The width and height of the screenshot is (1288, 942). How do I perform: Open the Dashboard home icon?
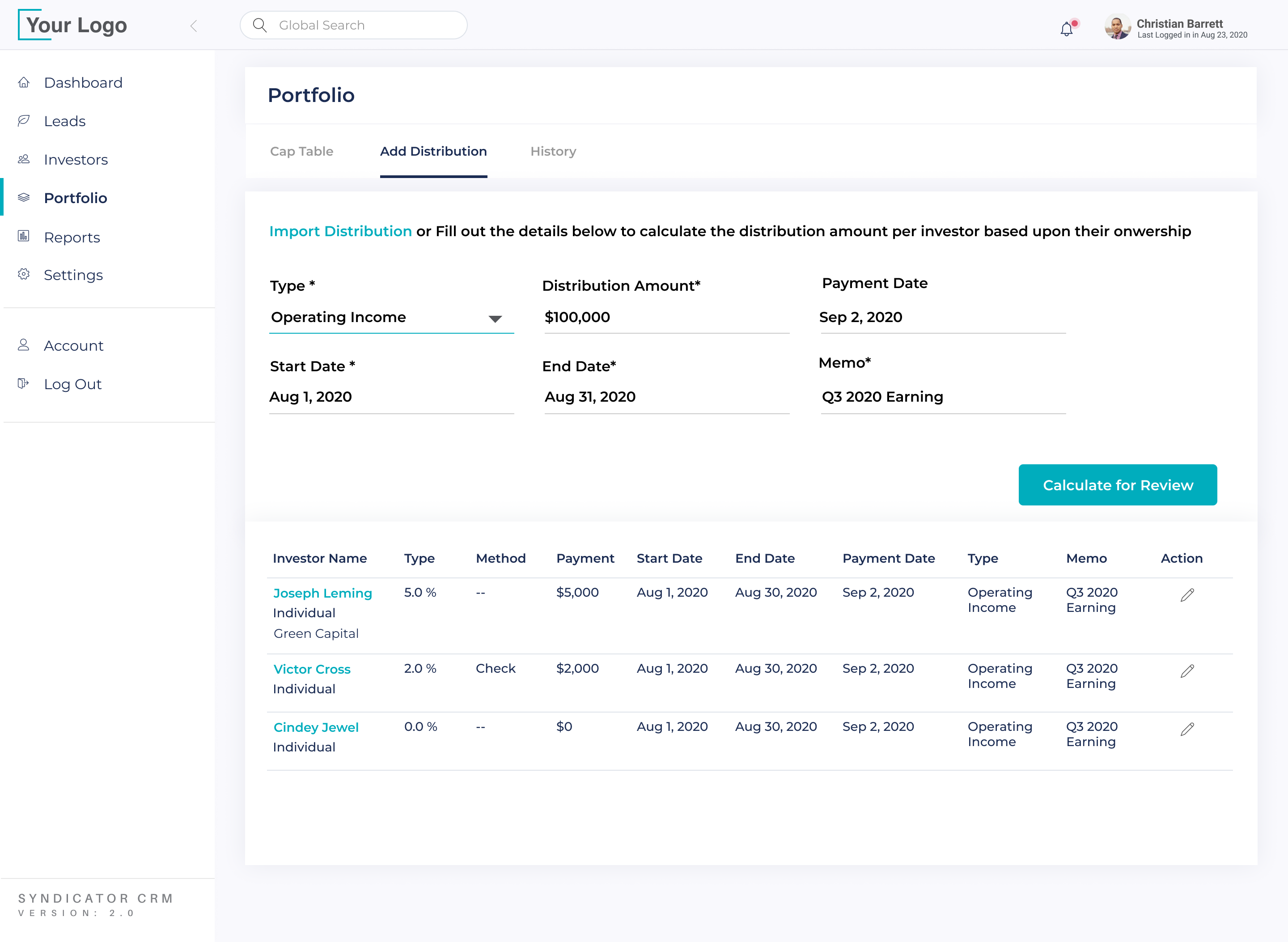(23, 83)
